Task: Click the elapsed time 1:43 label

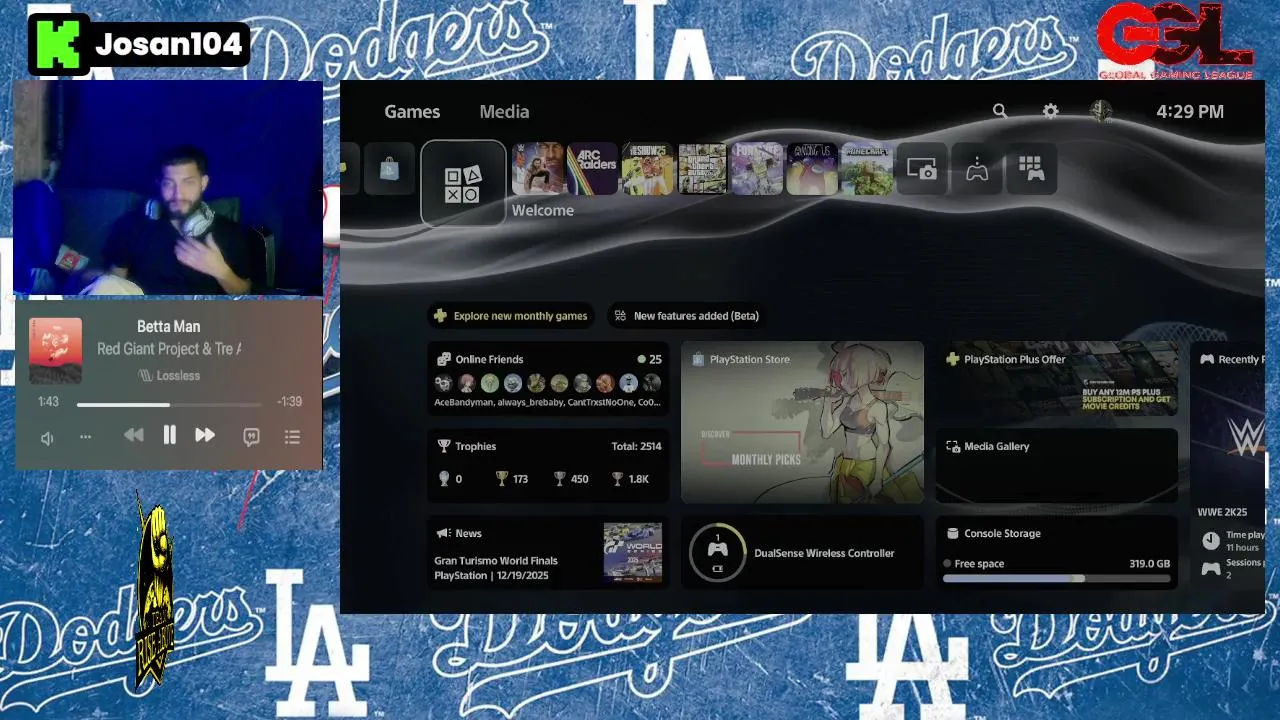Action: [49, 401]
